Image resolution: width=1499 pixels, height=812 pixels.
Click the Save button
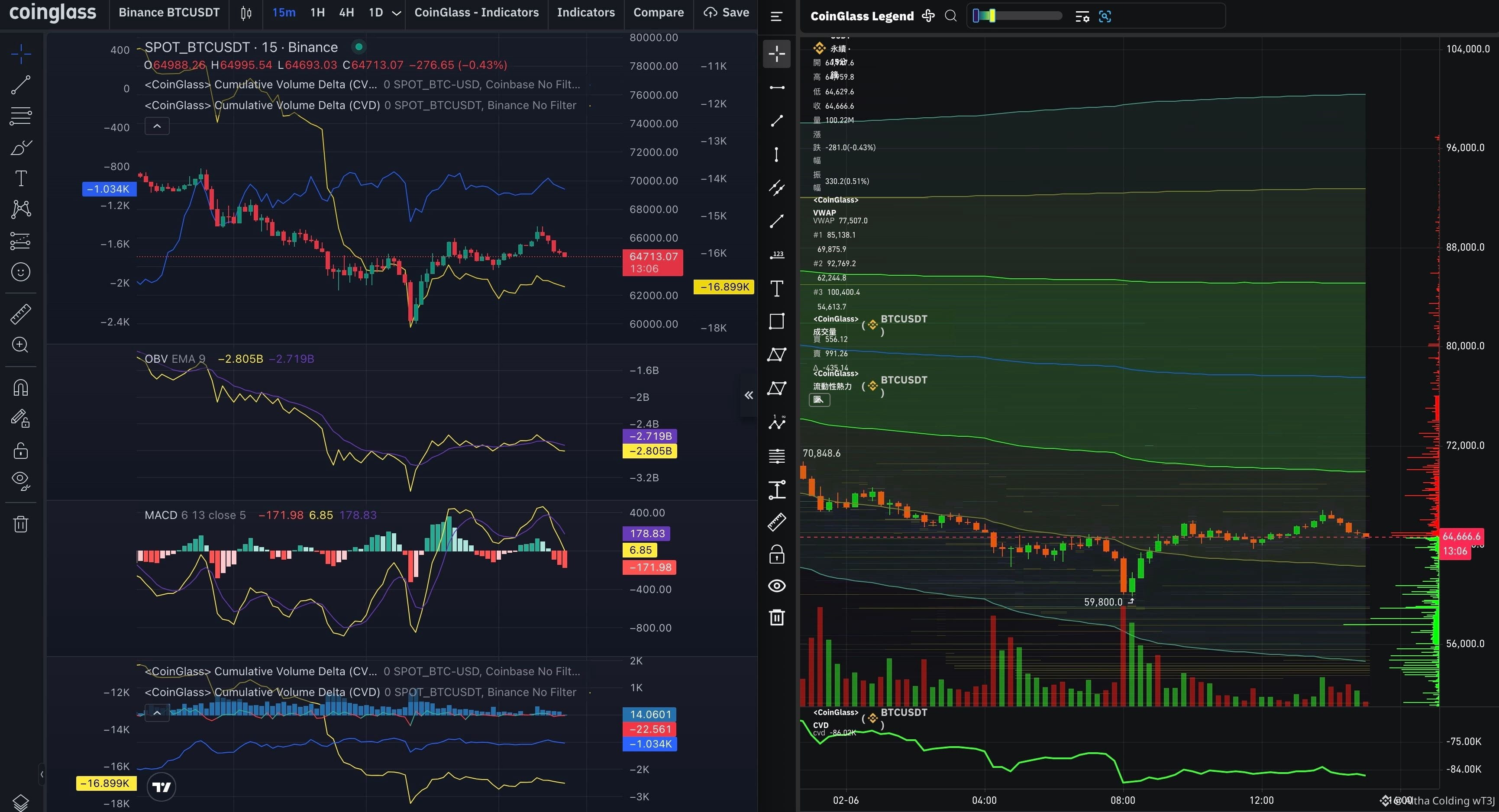726,13
